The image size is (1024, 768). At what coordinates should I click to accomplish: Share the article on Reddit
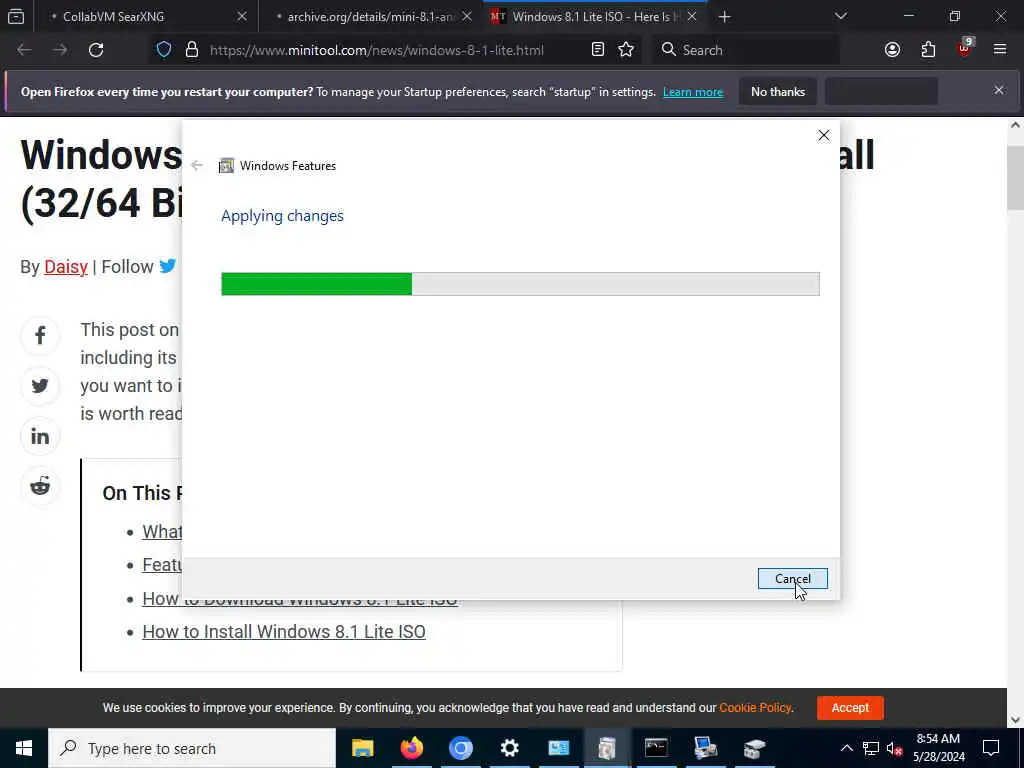point(40,487)
